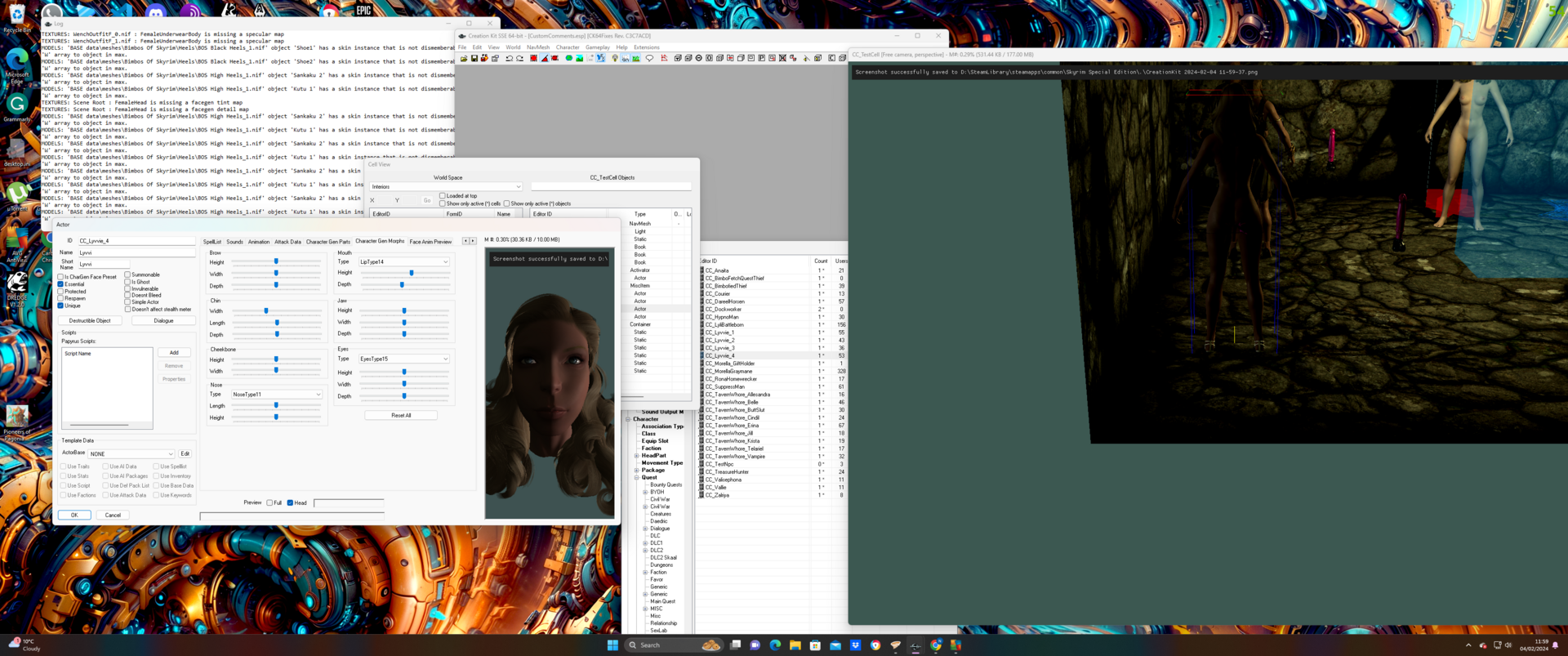Enable the Invulnerable checkbox

pyautogui.click(x=127, y=288)
